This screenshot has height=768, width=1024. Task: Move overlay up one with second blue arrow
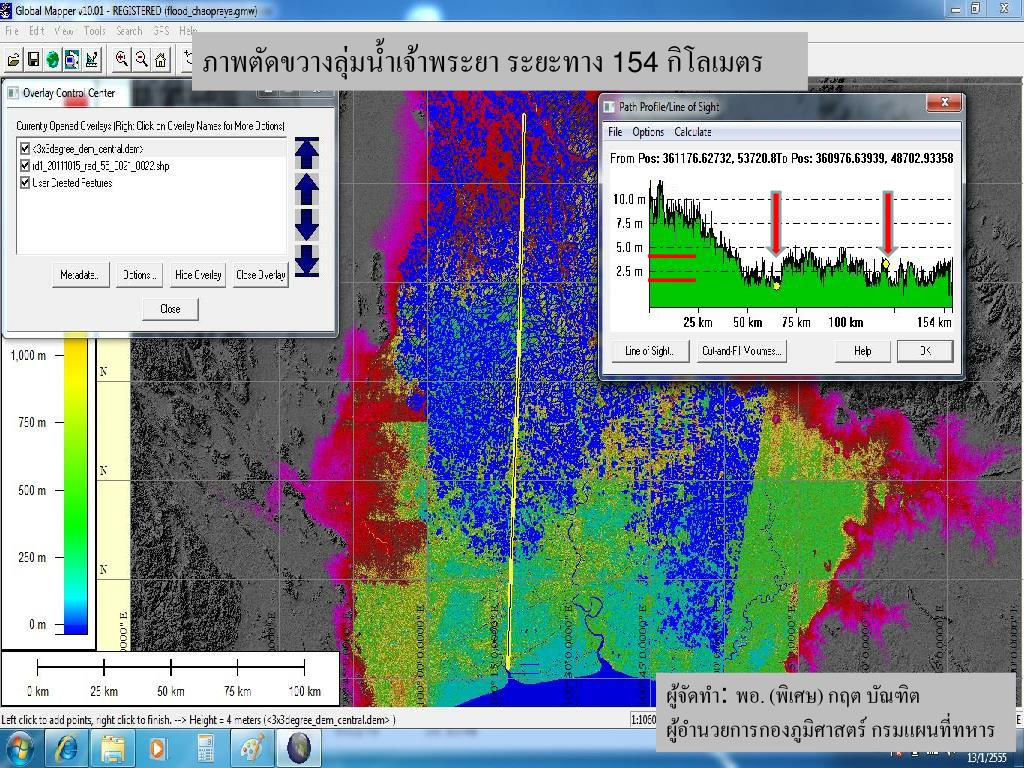coord(306,189)
